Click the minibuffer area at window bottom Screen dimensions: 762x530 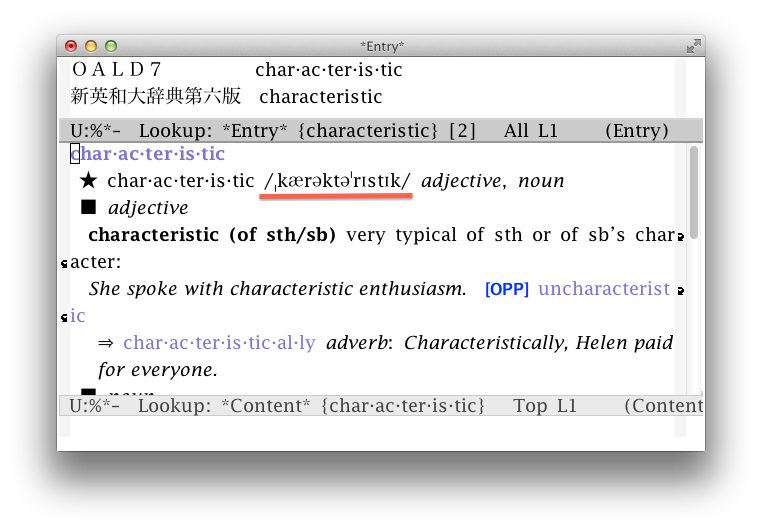(x=372, y=427)
